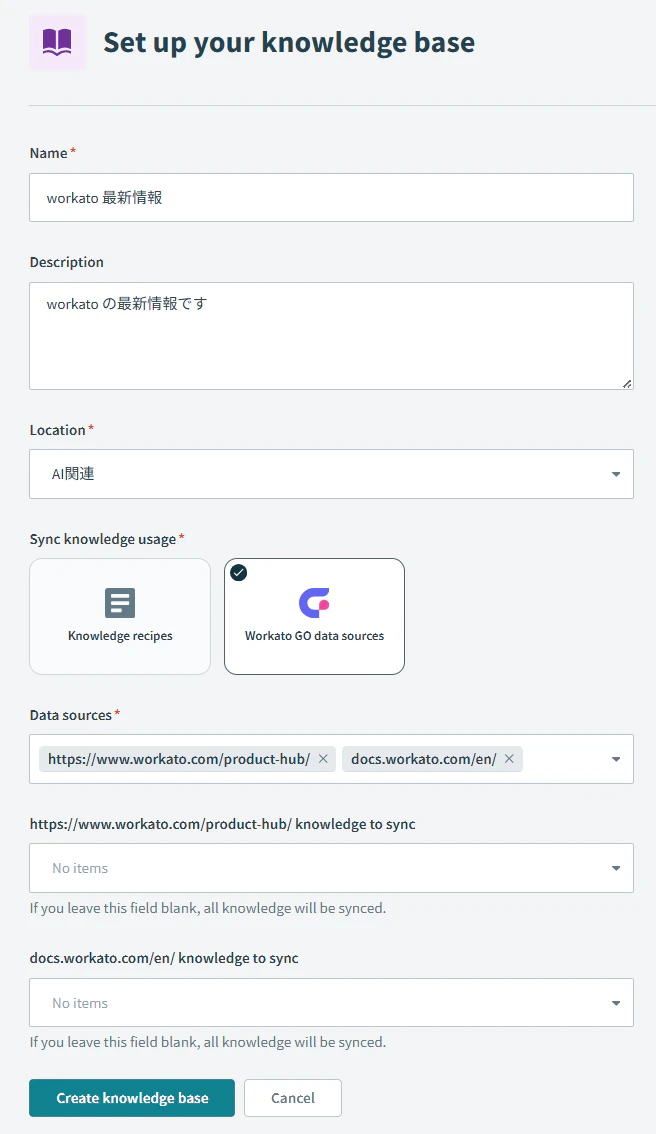Click the Description box resize handle
Screen dimensions: 656x1134
point(627,383)
